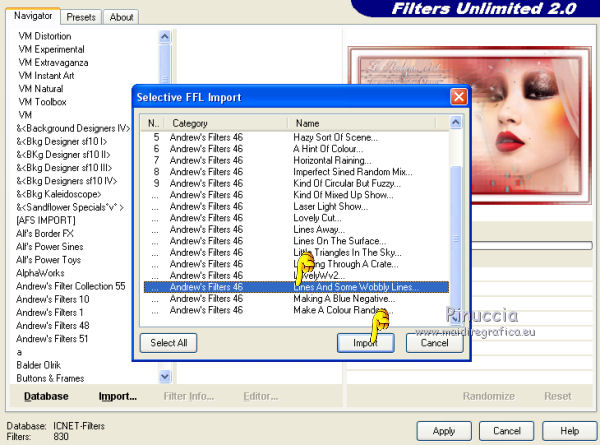Select Balder Olrik category

(x=39, y=365)
